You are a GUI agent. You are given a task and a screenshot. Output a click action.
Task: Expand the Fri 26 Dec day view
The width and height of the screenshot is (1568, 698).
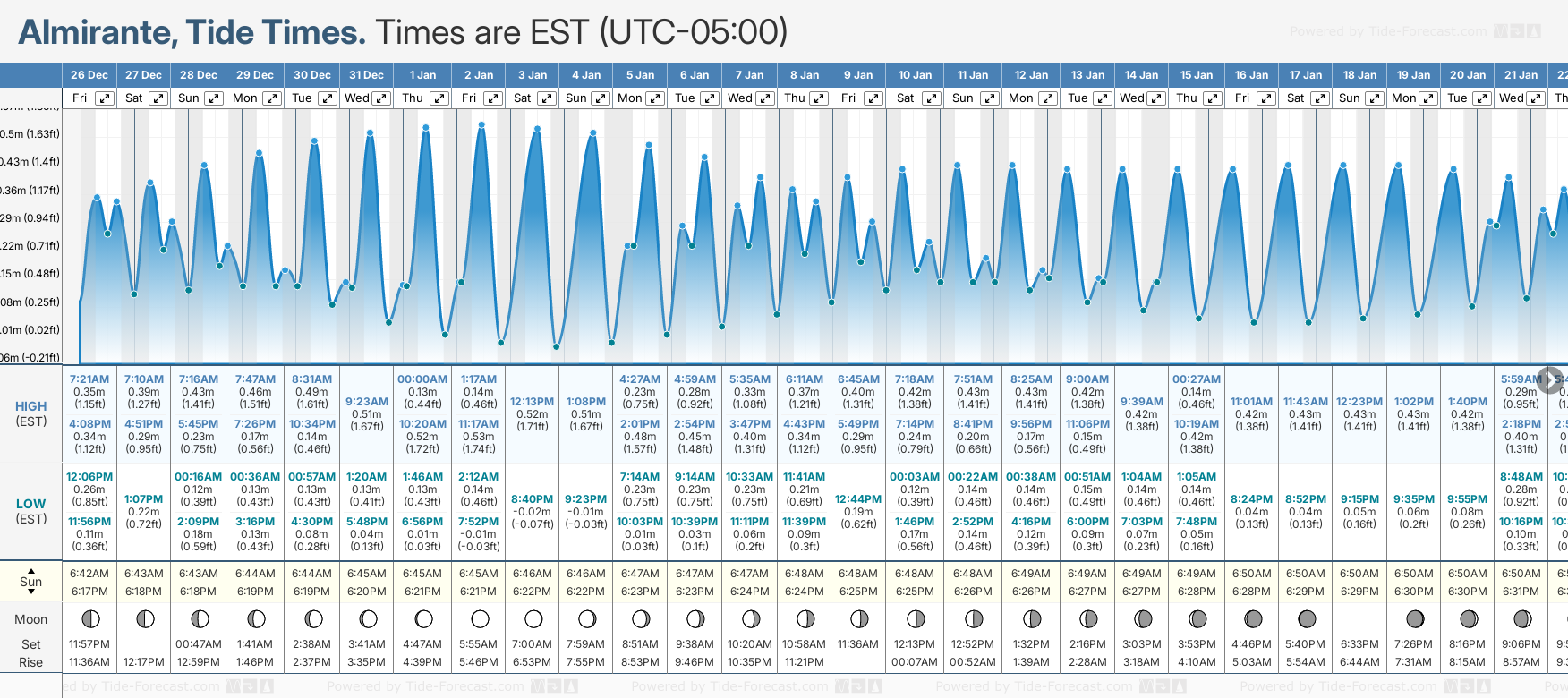coord(105,98)
